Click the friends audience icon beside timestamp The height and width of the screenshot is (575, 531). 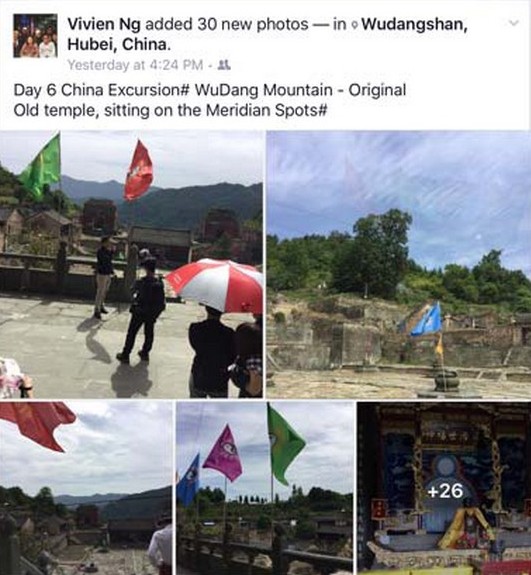pos(224,65)
